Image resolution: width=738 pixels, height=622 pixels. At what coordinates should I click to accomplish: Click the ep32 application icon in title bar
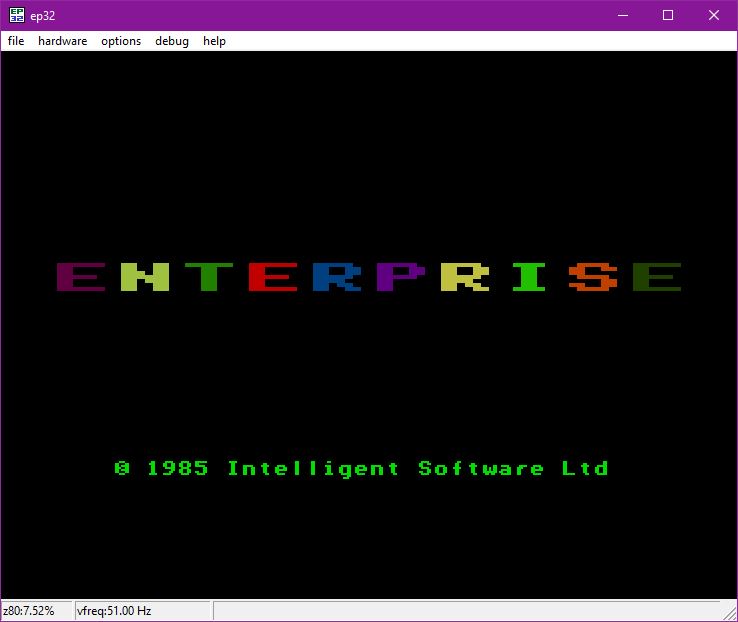17,15
